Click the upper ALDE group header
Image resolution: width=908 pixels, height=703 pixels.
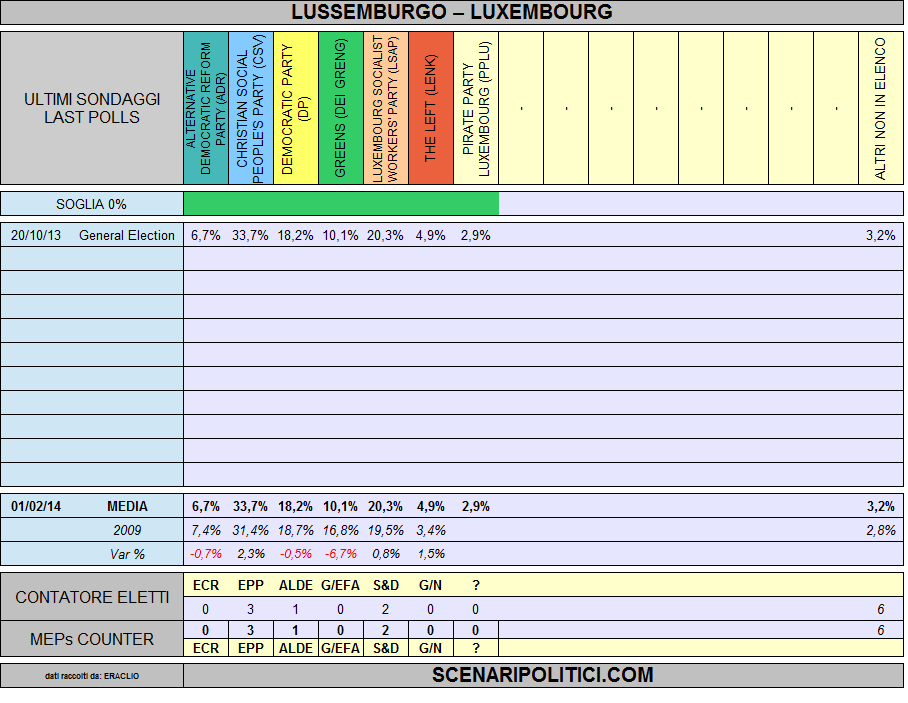[295, 585]
